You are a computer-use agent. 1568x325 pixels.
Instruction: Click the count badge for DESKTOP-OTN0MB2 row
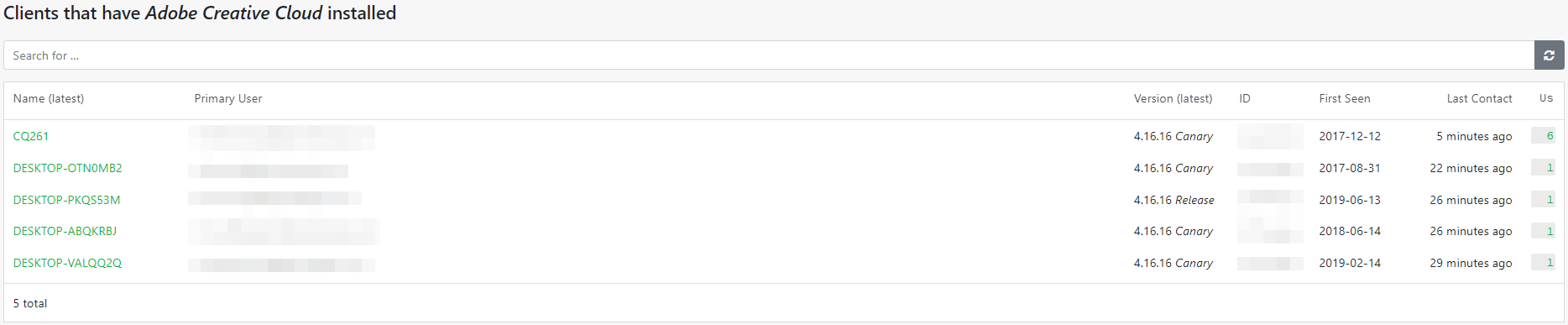pos(1544,167)
